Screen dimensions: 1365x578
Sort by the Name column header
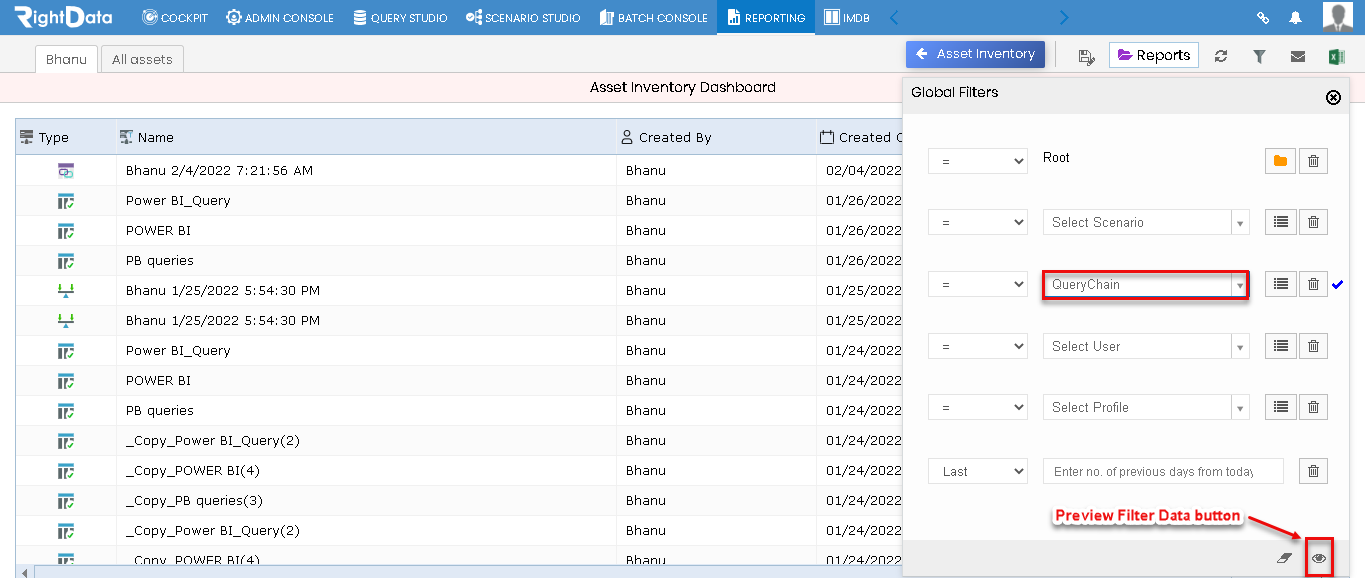point(366,137)
